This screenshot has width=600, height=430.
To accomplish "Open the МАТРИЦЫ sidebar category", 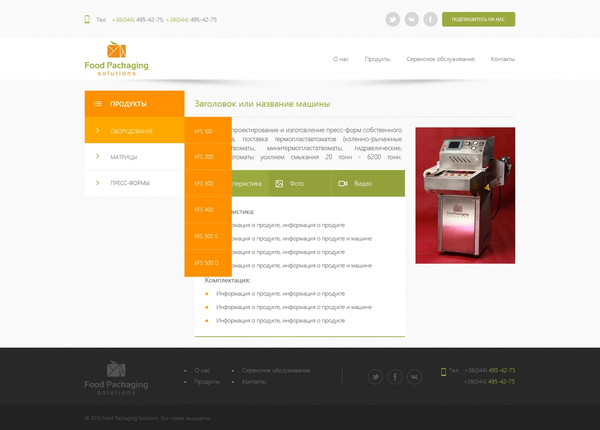I will pos(134,156).
